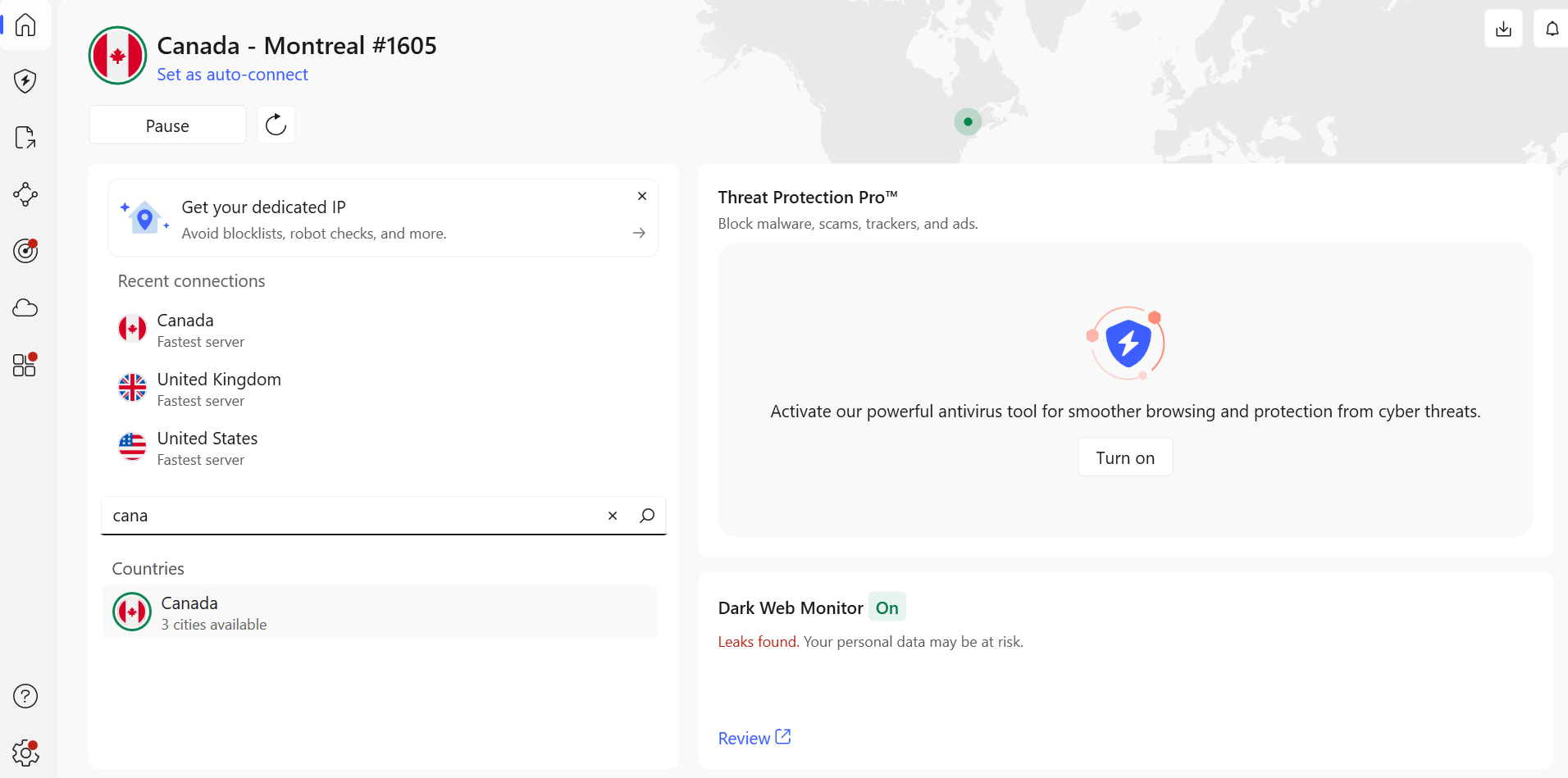Open Meshnet icon in sidebar
The width and height of the screenshot is (1568, 778).
(25, 194)
